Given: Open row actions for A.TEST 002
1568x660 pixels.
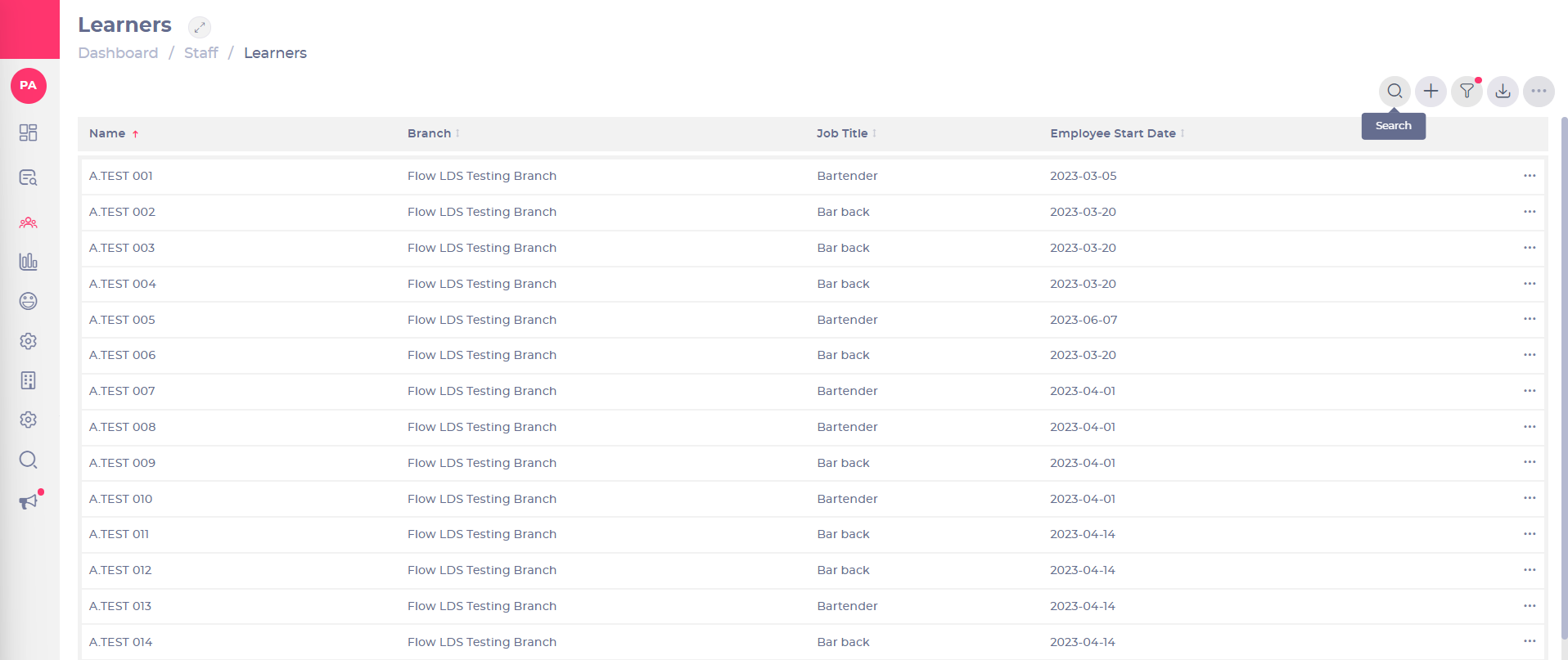Looking at the screenshot, I should coord(1530,212).
